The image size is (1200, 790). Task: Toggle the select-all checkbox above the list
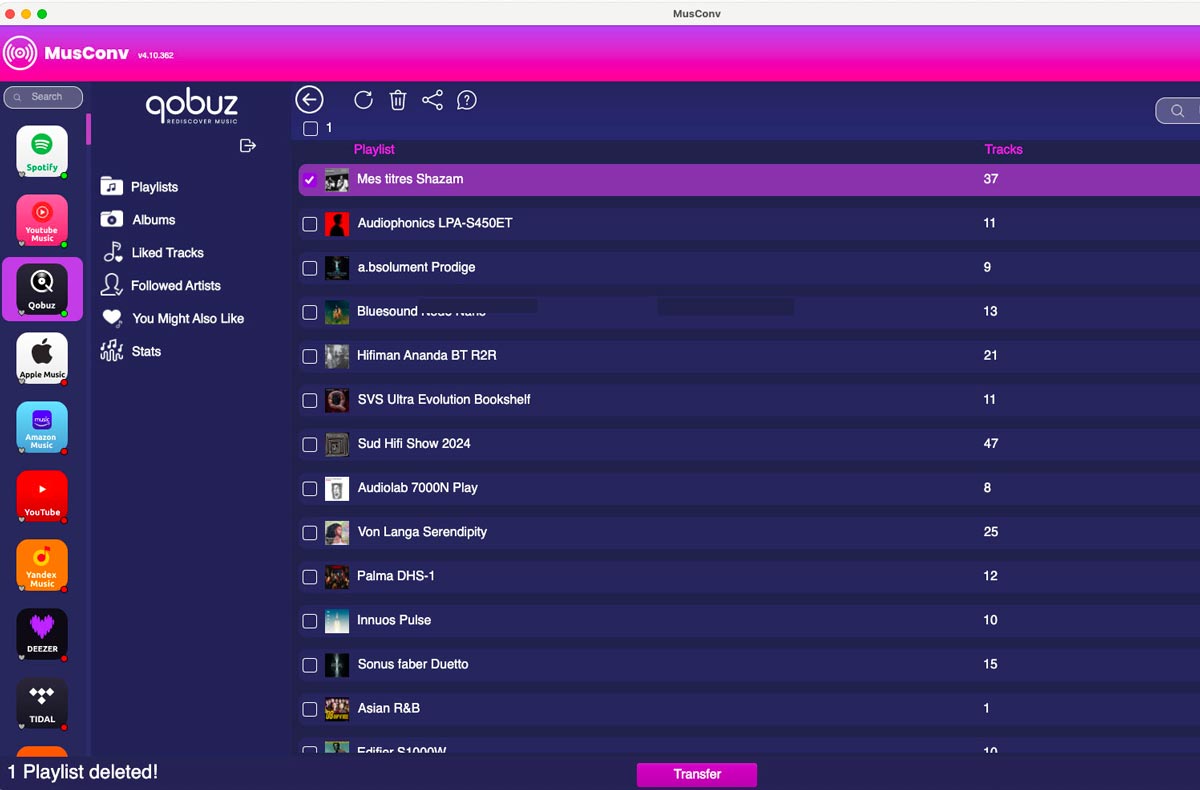310,128
